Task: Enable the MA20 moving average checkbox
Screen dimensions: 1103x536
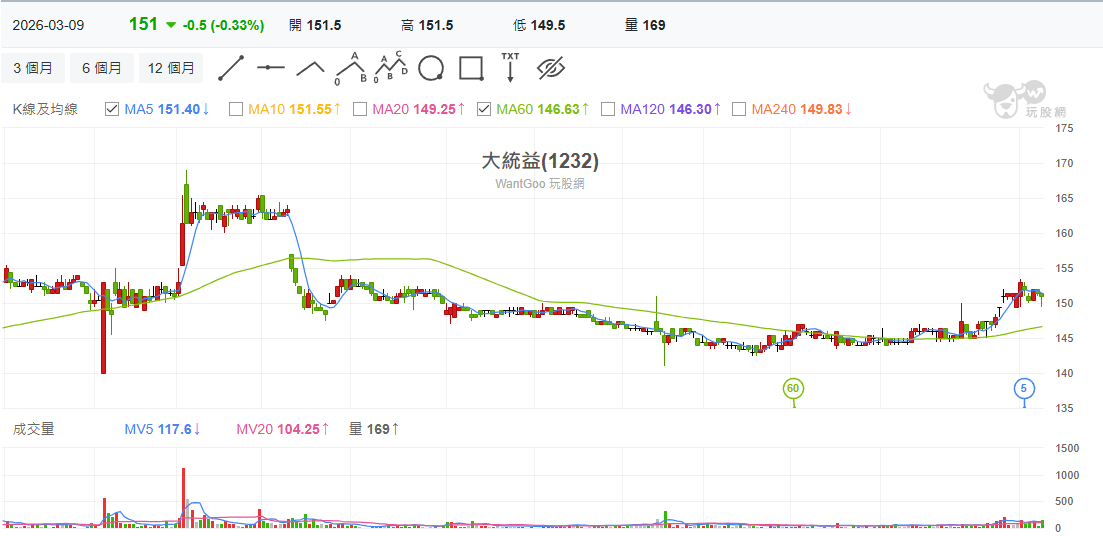Action: pos(360,109)
